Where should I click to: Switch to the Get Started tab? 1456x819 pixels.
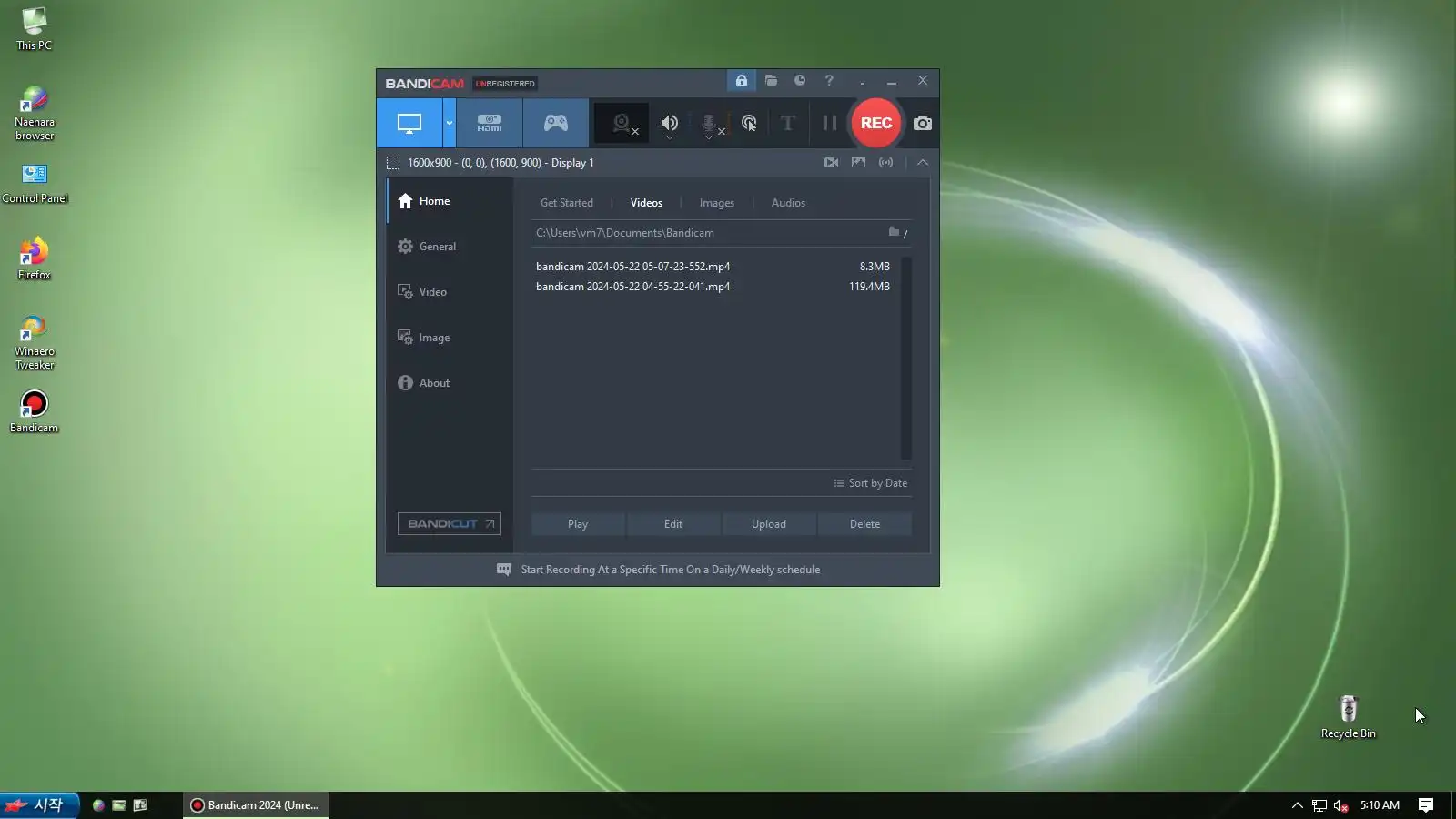pos(567,203)
